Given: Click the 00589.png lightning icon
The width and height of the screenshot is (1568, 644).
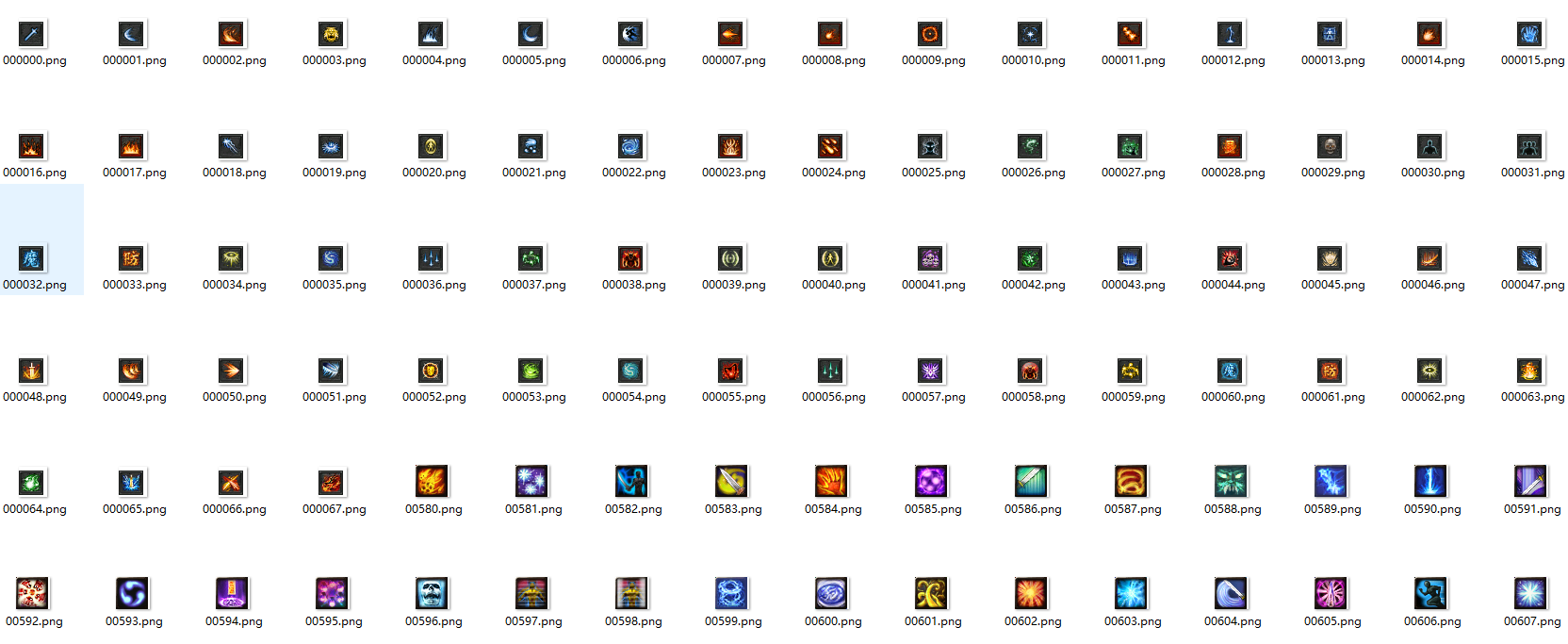Looking at the screenshot, I should click(1331, 482).
